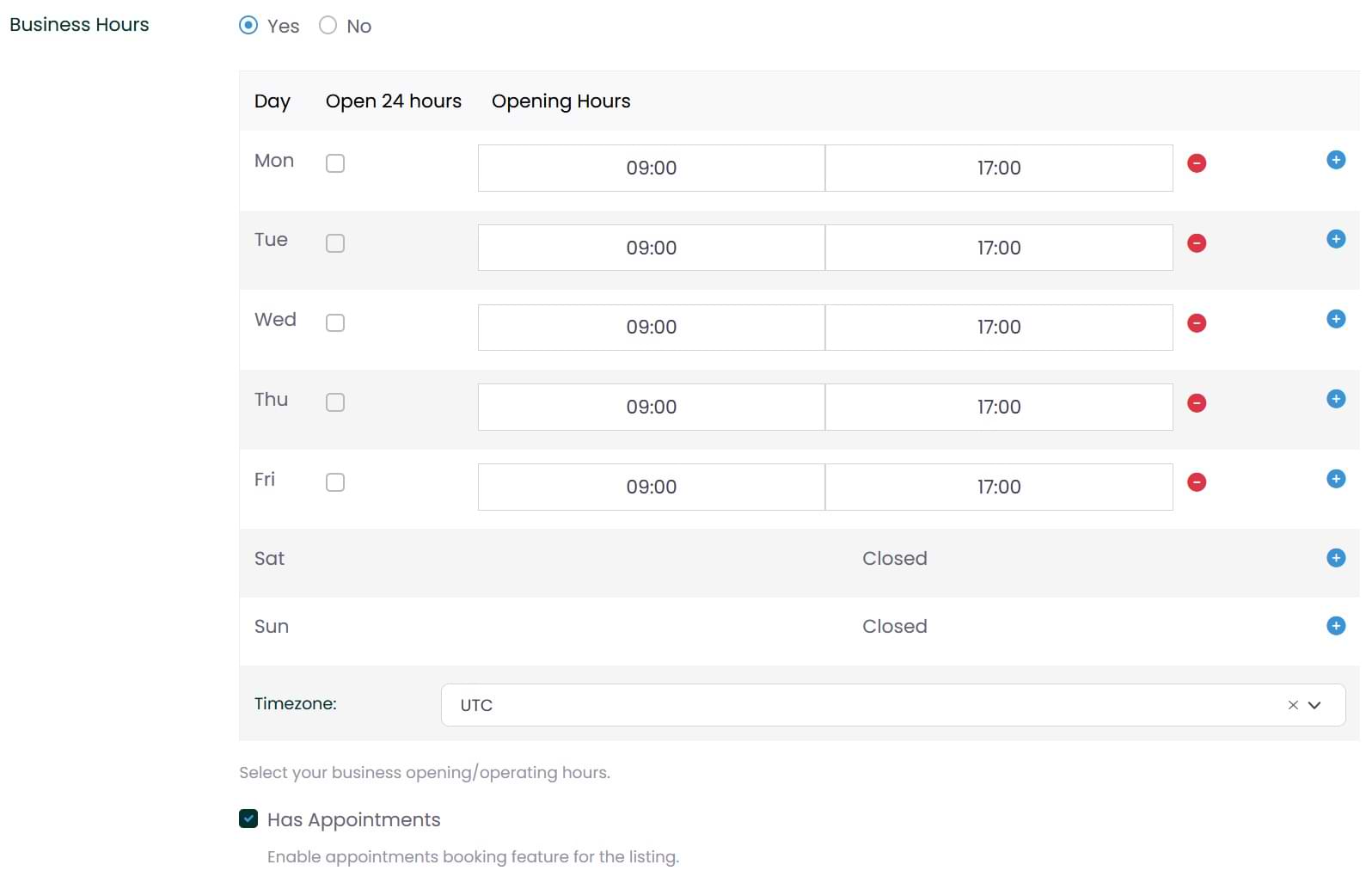The image size is (1372, 889).
Task: Add opening hours for Sunday
Action: (1335, 626)
